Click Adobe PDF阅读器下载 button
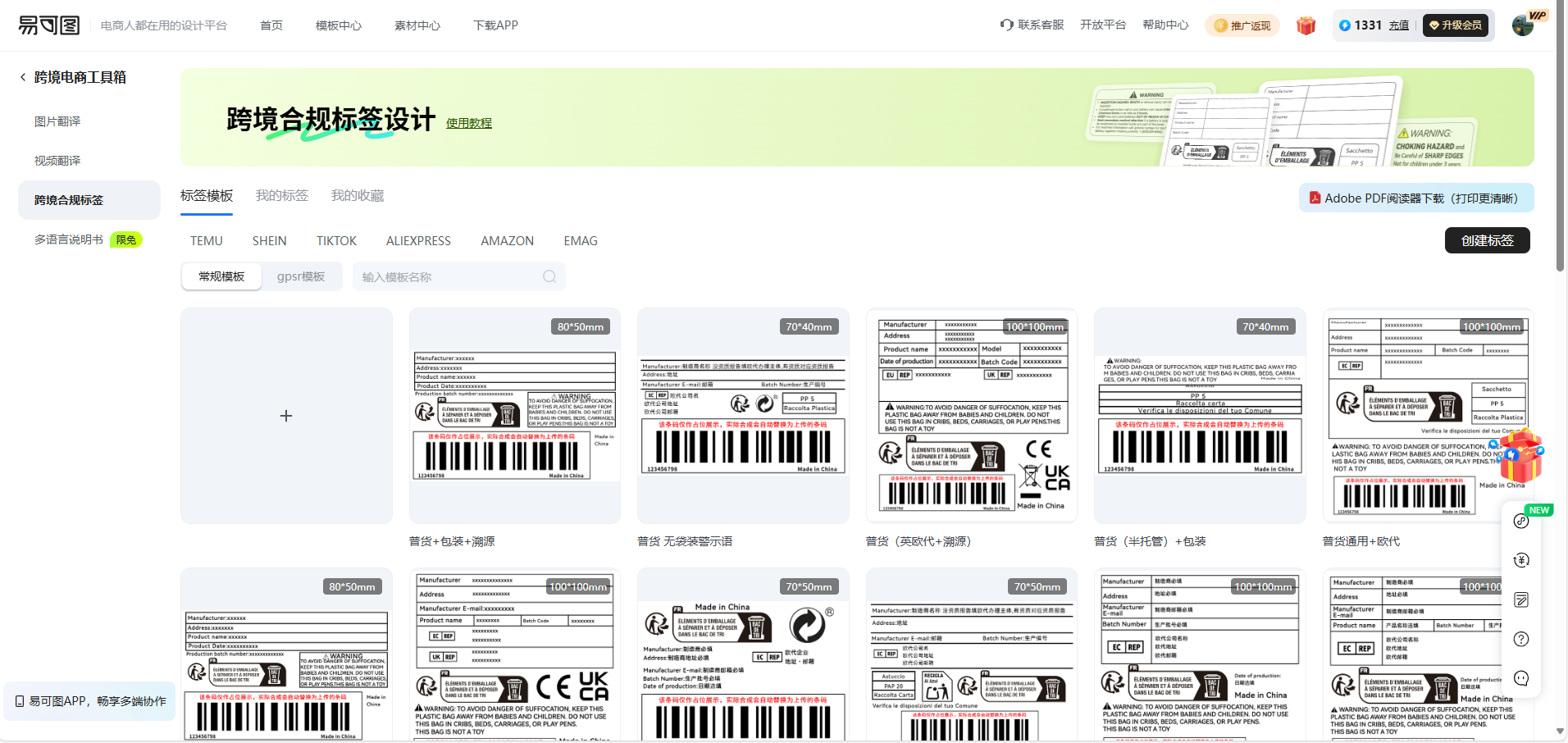The width and height of the screenshot is (1568, 743). (1416, 198)
